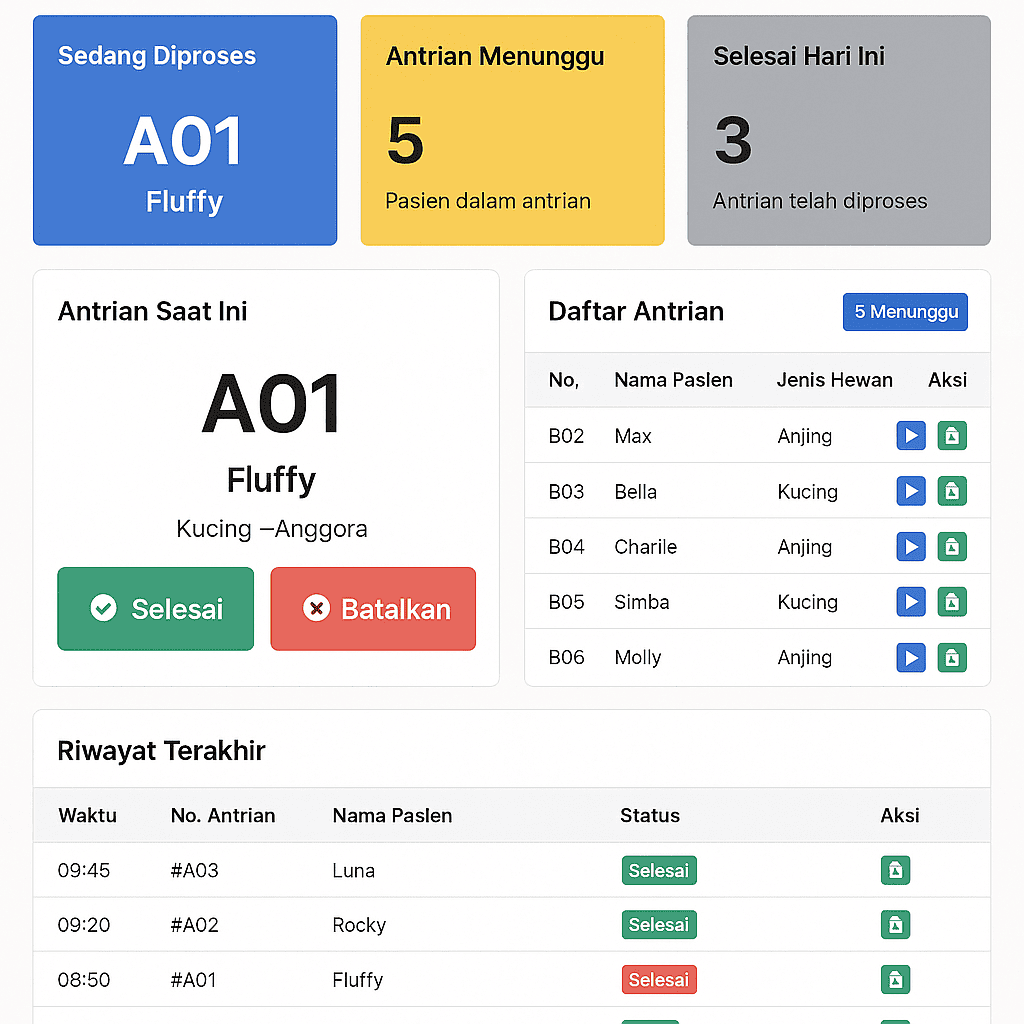This screenshot has height=1024, width=1024.
Task: Open green document icon for B05 Simba
Action: [x=952, y=601]
